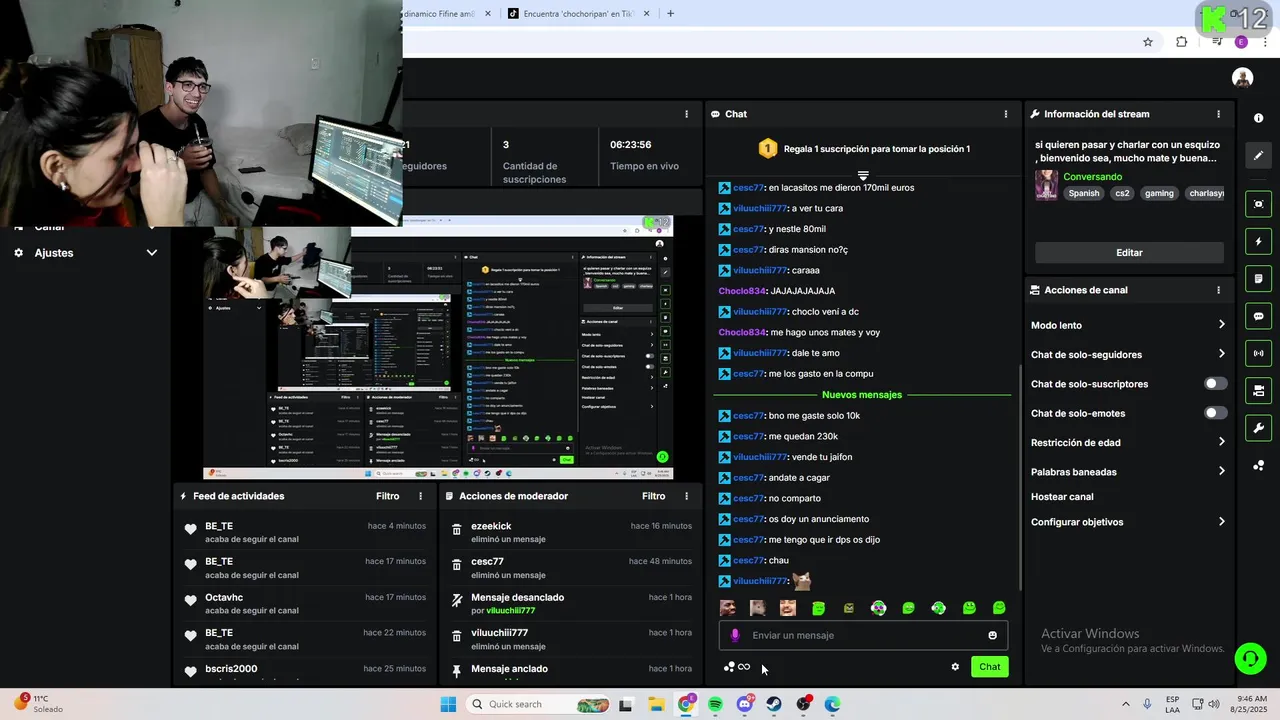
Task: Open Discord from the taskbar
Action: point(744,704)
